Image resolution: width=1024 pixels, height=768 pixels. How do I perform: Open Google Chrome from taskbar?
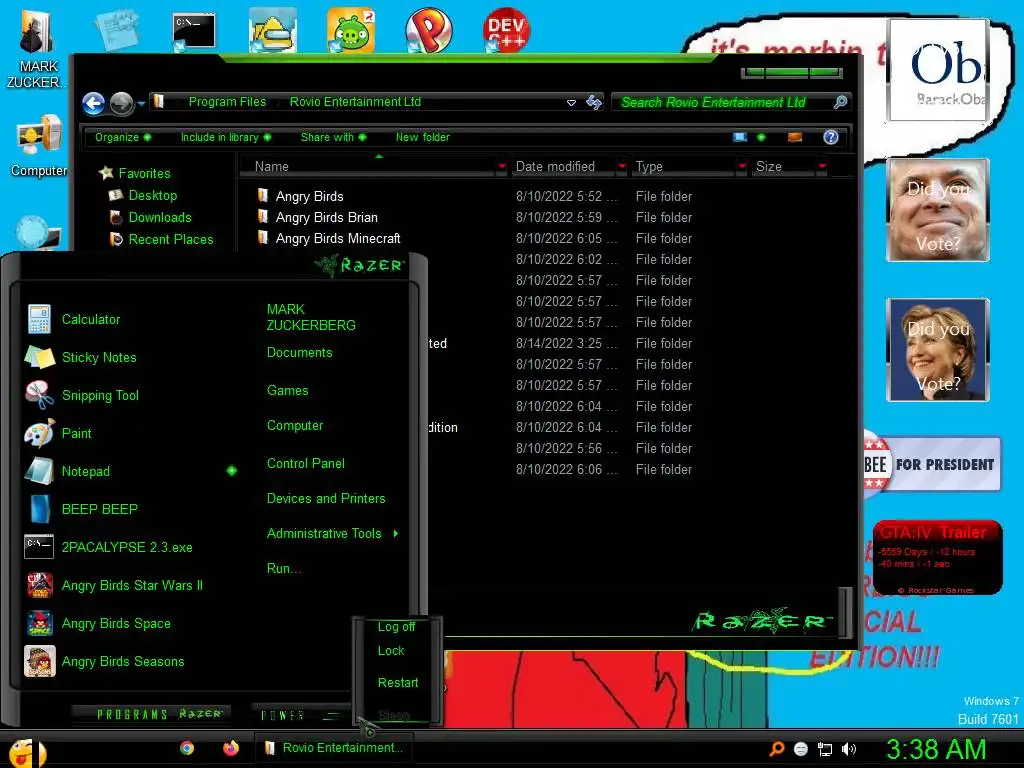click(x=187, y=748)
